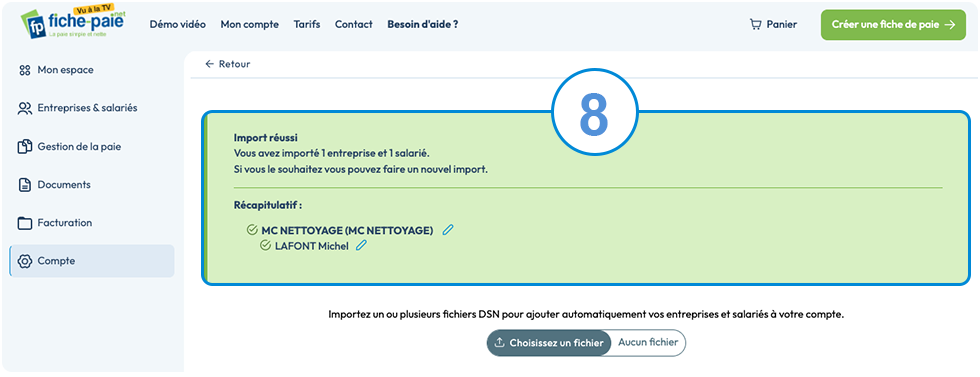980x377 pixels.
Task: Select Compte in the sidebar
Action: pos(92,261)
